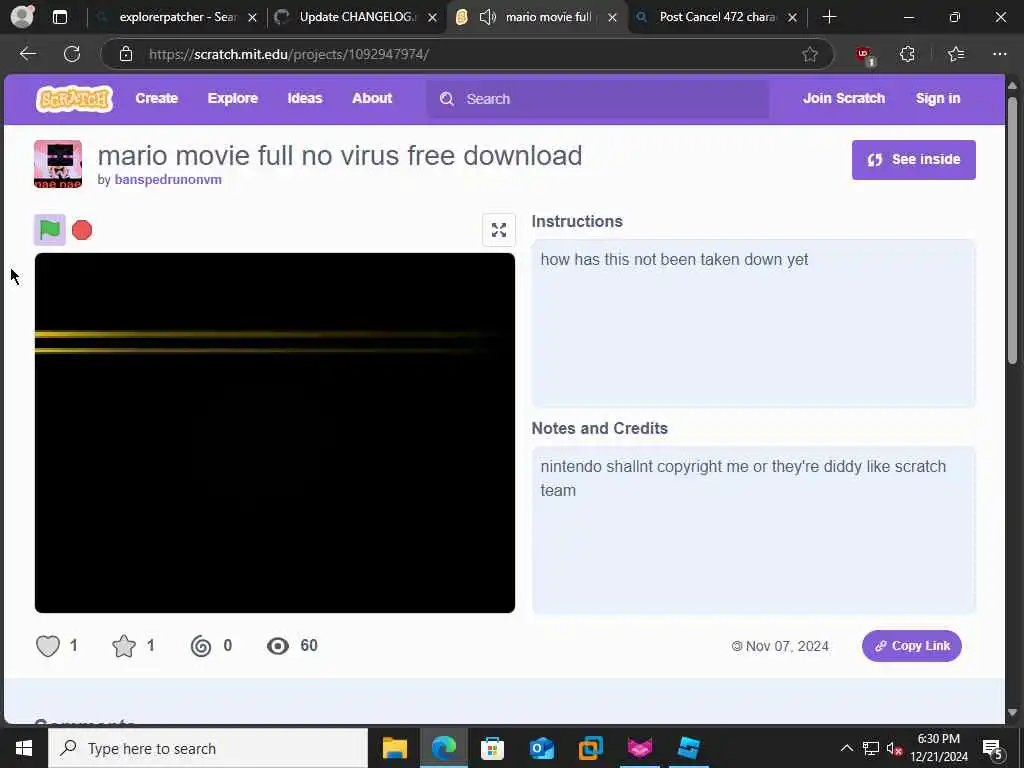
Task: Love the project with the heart icon
Action: click(x=48, y=646)
